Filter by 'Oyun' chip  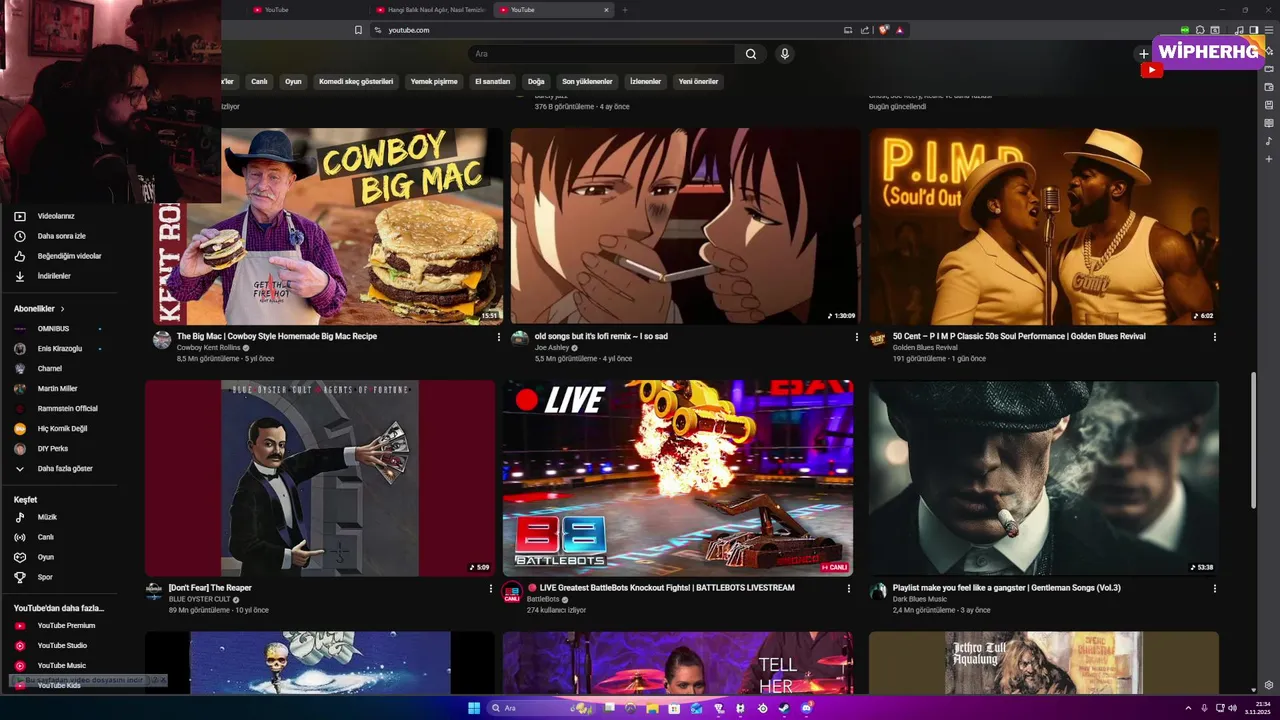pos(293,82)
